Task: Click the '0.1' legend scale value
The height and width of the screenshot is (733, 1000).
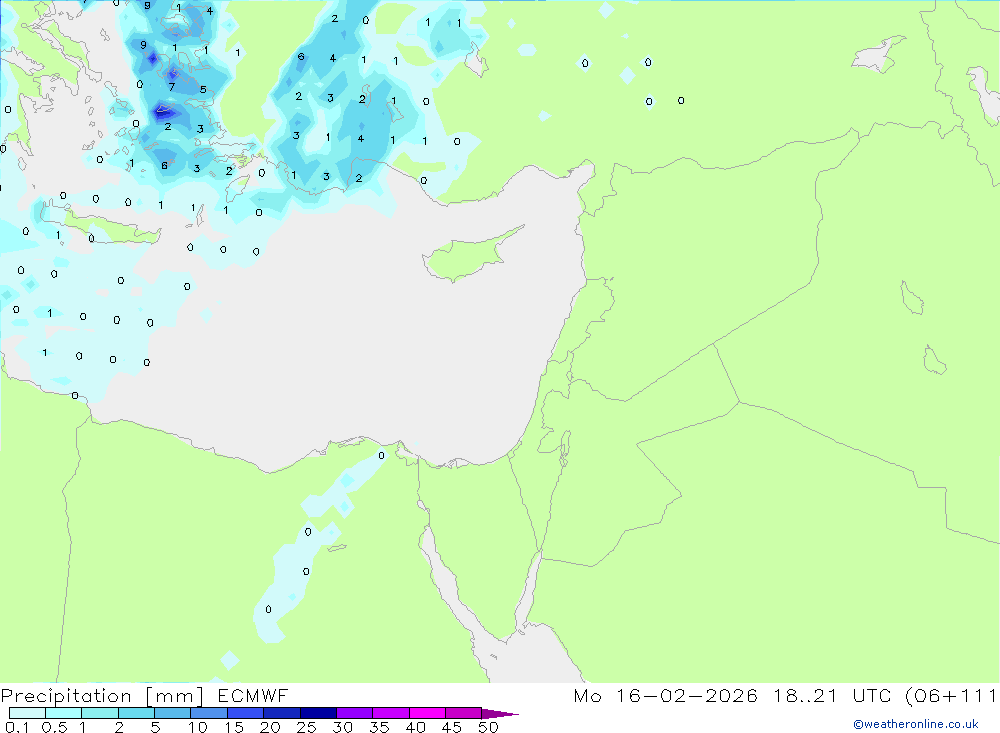Action: pyautogui.click(x=17, y=727)
